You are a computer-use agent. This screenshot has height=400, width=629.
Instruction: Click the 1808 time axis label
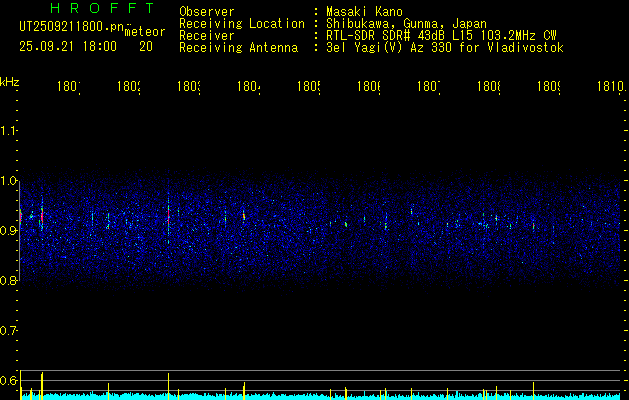489,86
